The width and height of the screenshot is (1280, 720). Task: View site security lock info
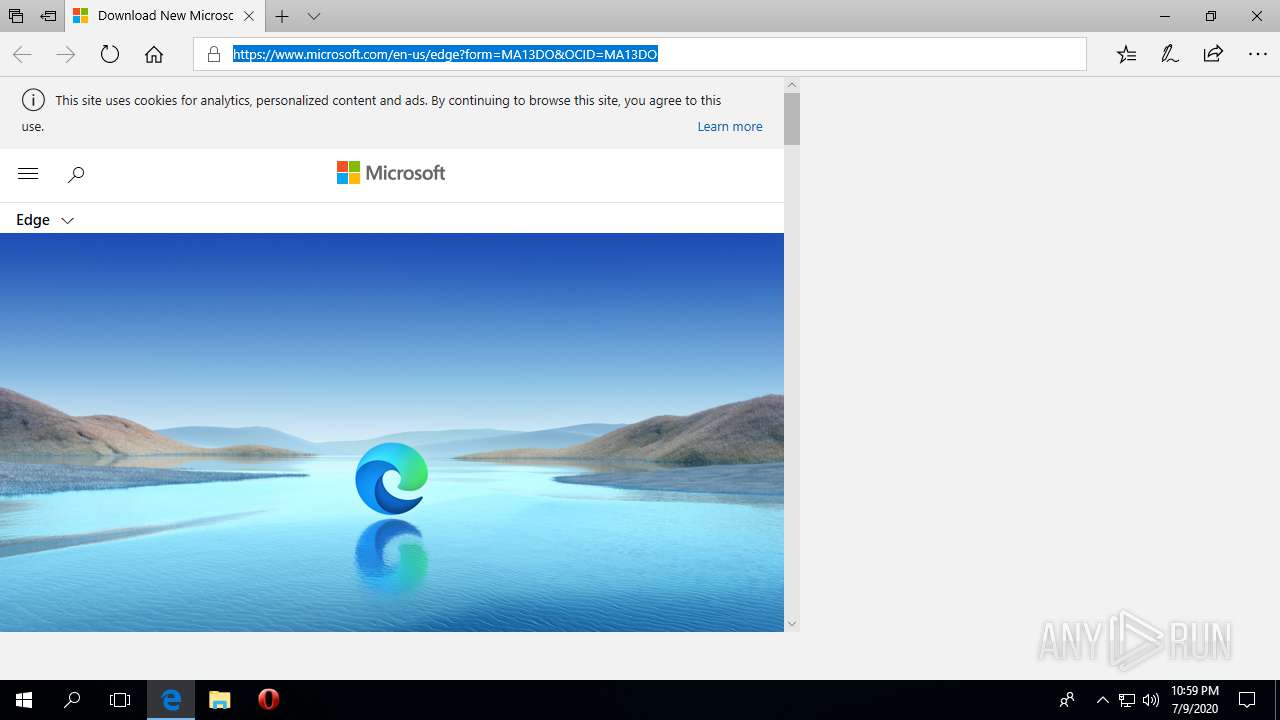(x=213, y=54)
